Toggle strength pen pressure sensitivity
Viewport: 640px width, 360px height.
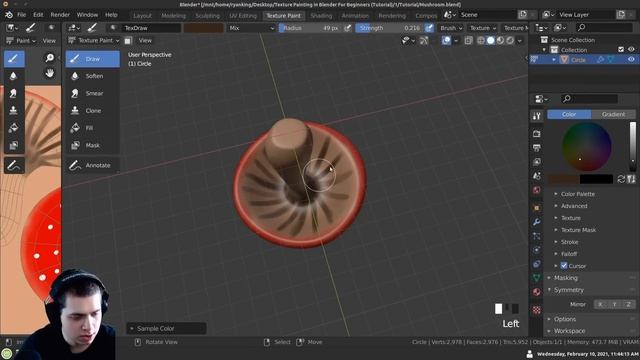429,28
